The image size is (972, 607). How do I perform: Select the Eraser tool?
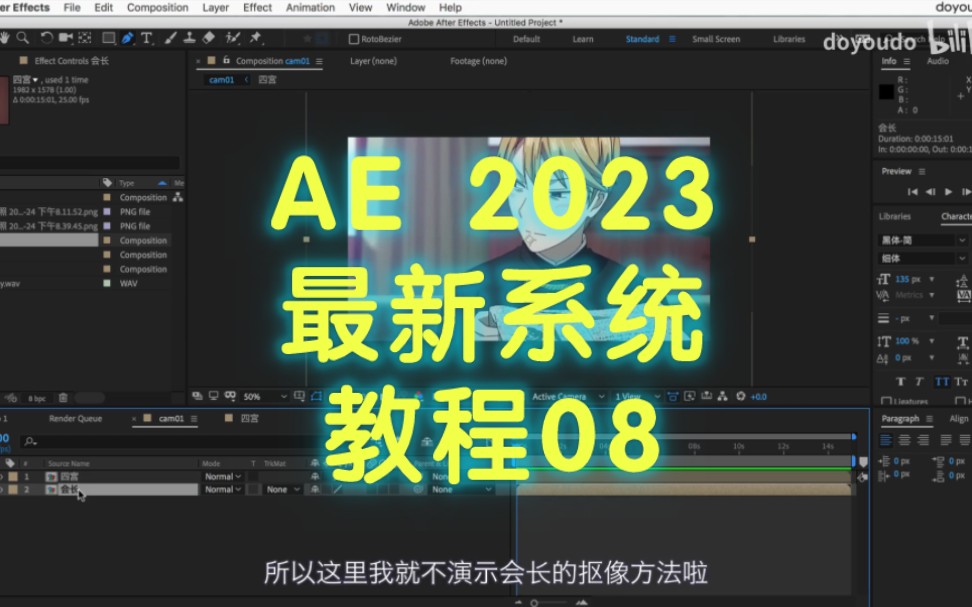point(207,39)
